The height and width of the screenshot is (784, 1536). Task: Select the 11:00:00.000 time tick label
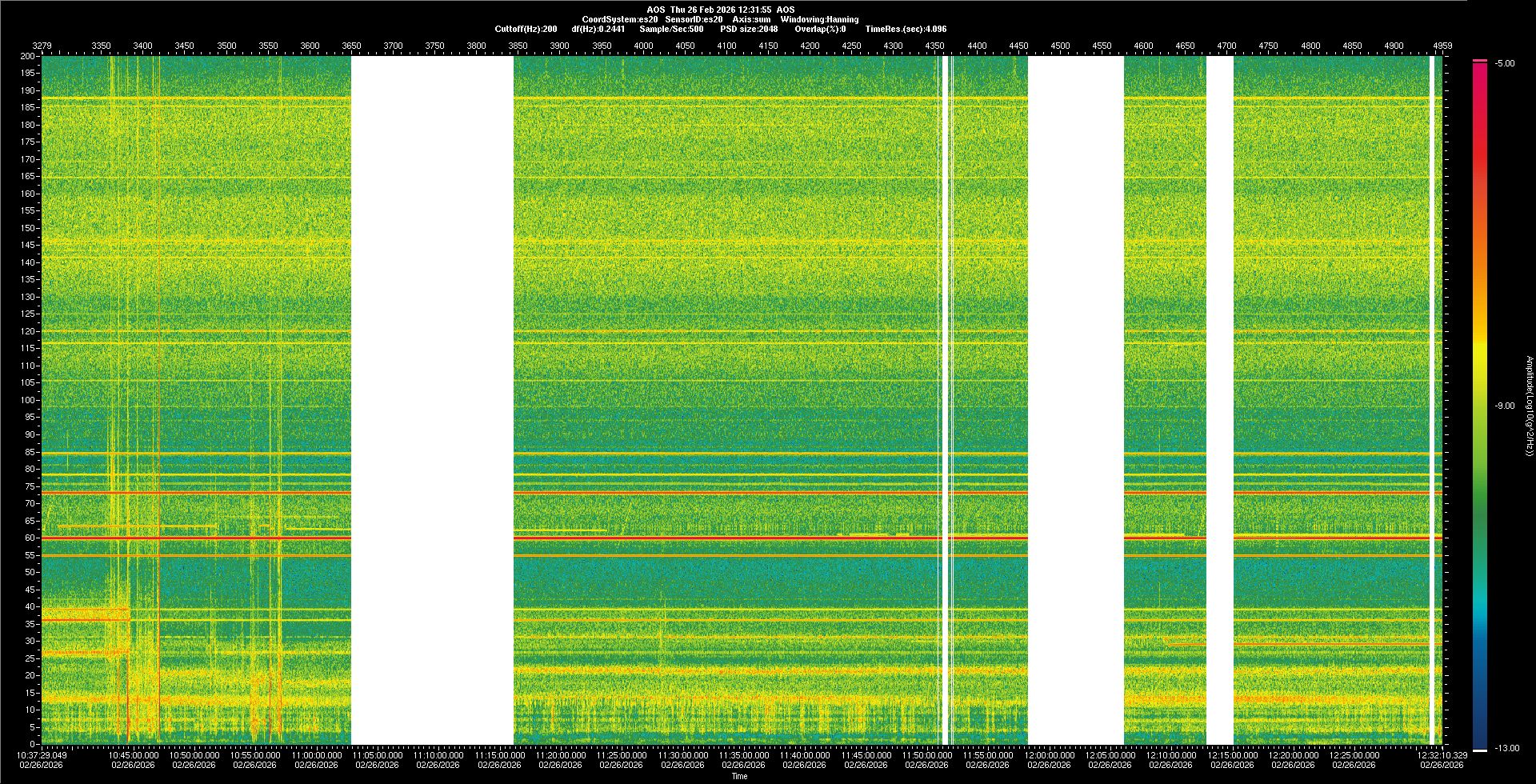tap(316, 755)
